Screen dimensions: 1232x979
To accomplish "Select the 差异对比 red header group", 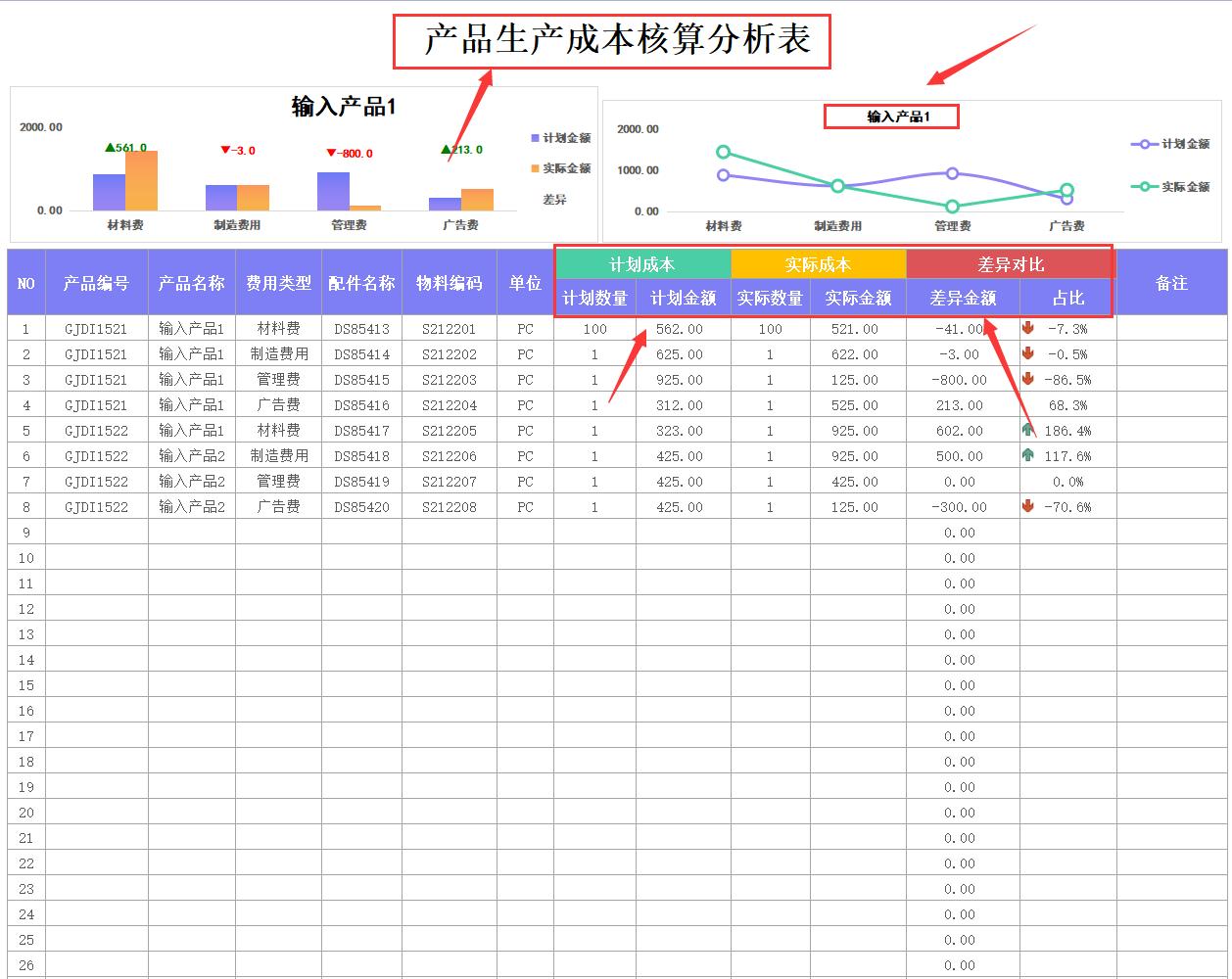I will pyautogui.click(x=1010, y=263).
